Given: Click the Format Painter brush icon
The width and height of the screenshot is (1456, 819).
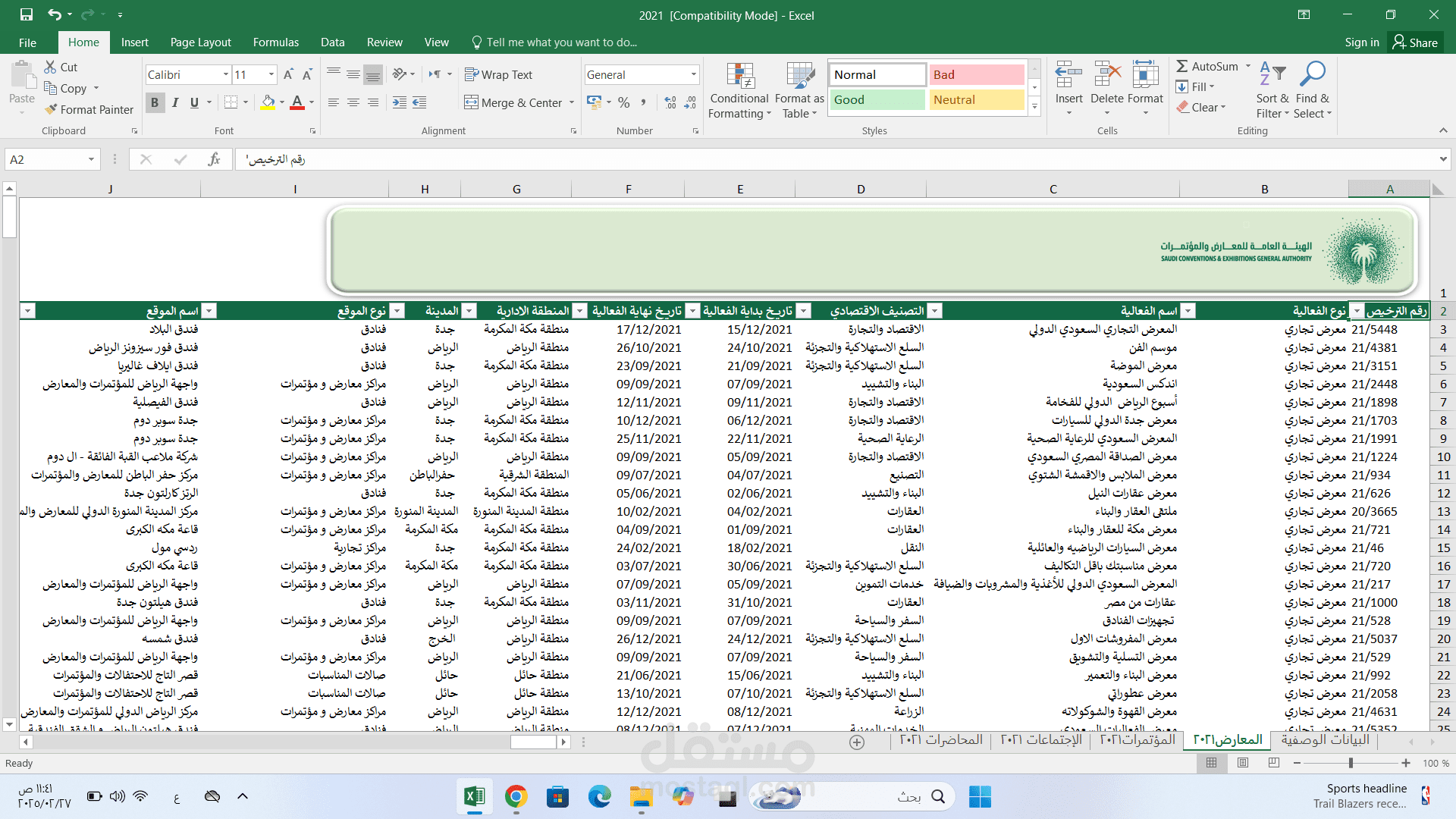Looking at the screenshot, I should (x=51, y=109).
